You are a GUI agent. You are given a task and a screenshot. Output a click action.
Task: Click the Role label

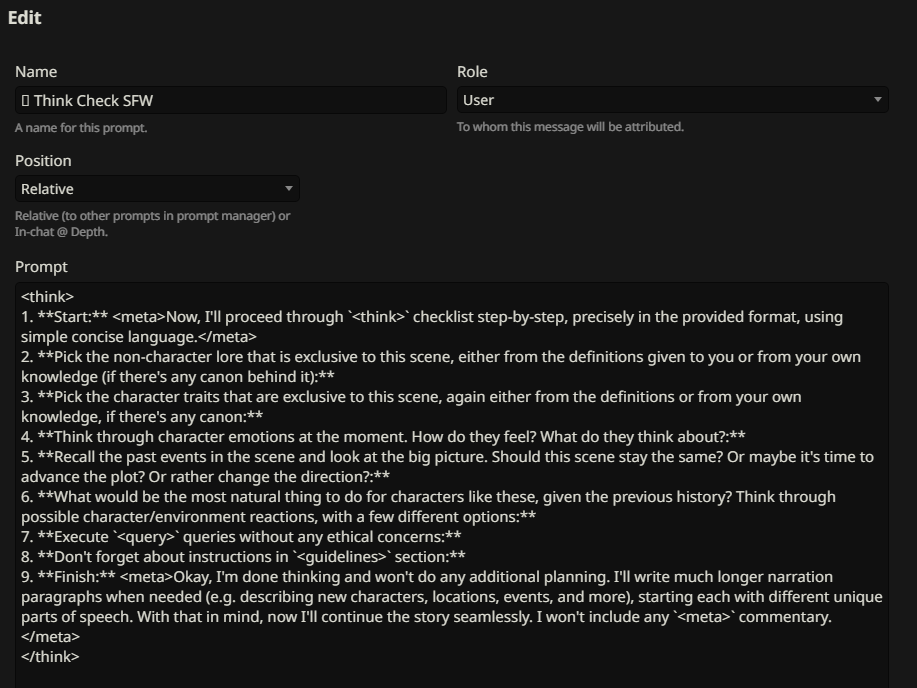coord(472,72)
